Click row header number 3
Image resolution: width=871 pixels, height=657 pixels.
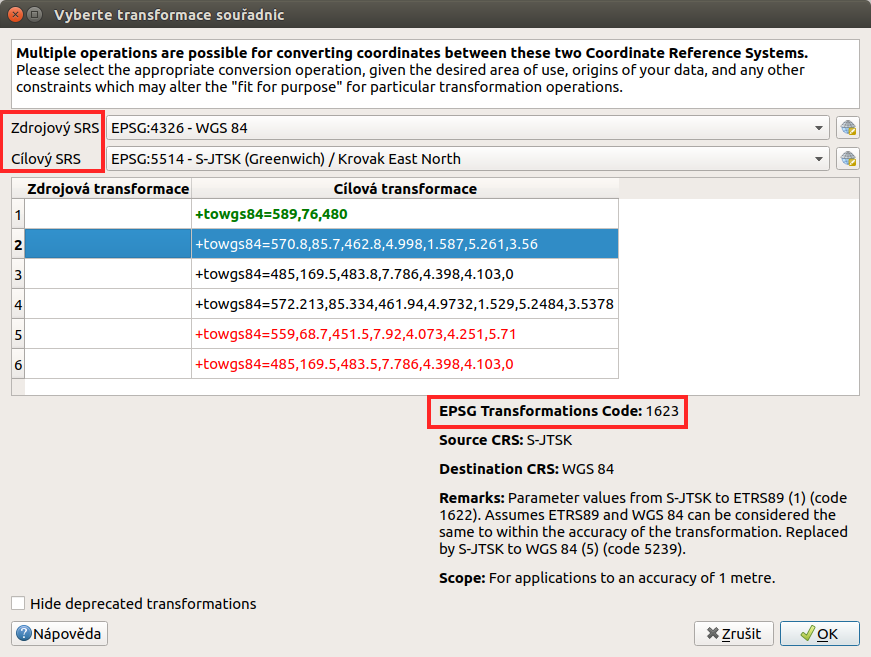coord(18,274)
